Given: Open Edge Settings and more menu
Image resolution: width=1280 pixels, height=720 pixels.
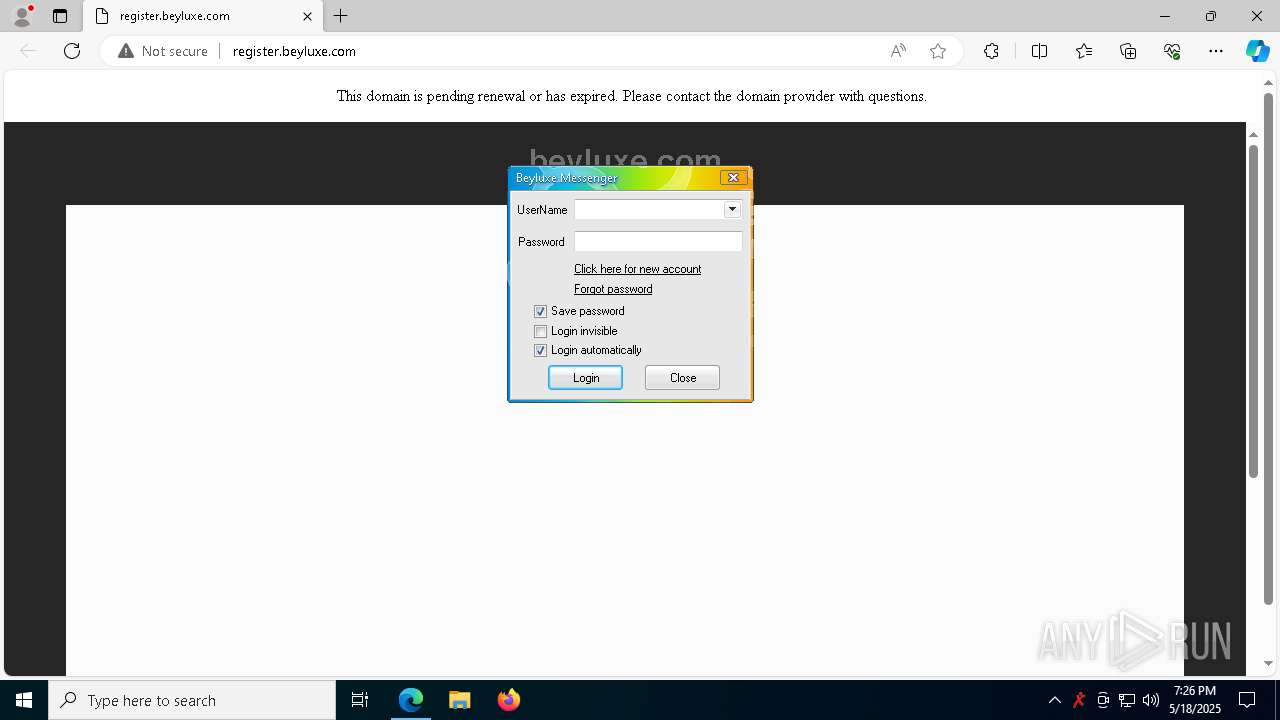Looking at the screenshot, I should (x=1216, y=51).
